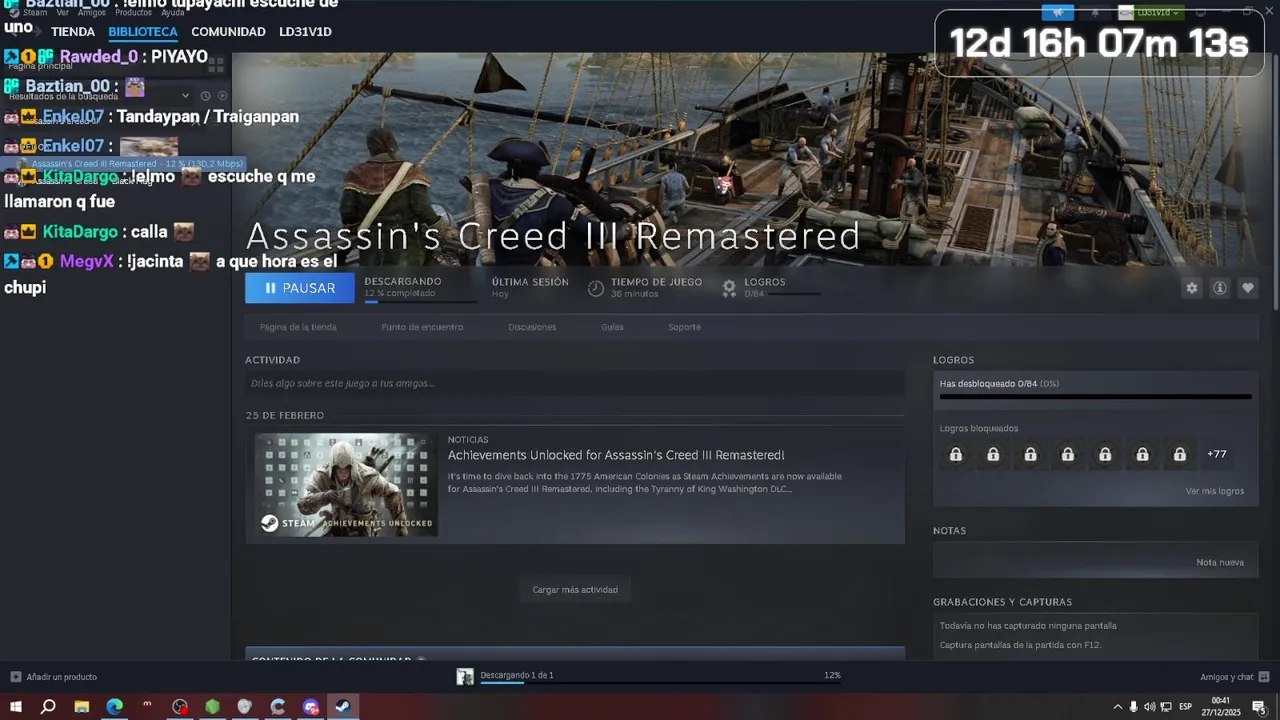Click the Logros header in the right panel
Image resolution: width=1280 pixels, height=720 pixels.
(953, 360)
